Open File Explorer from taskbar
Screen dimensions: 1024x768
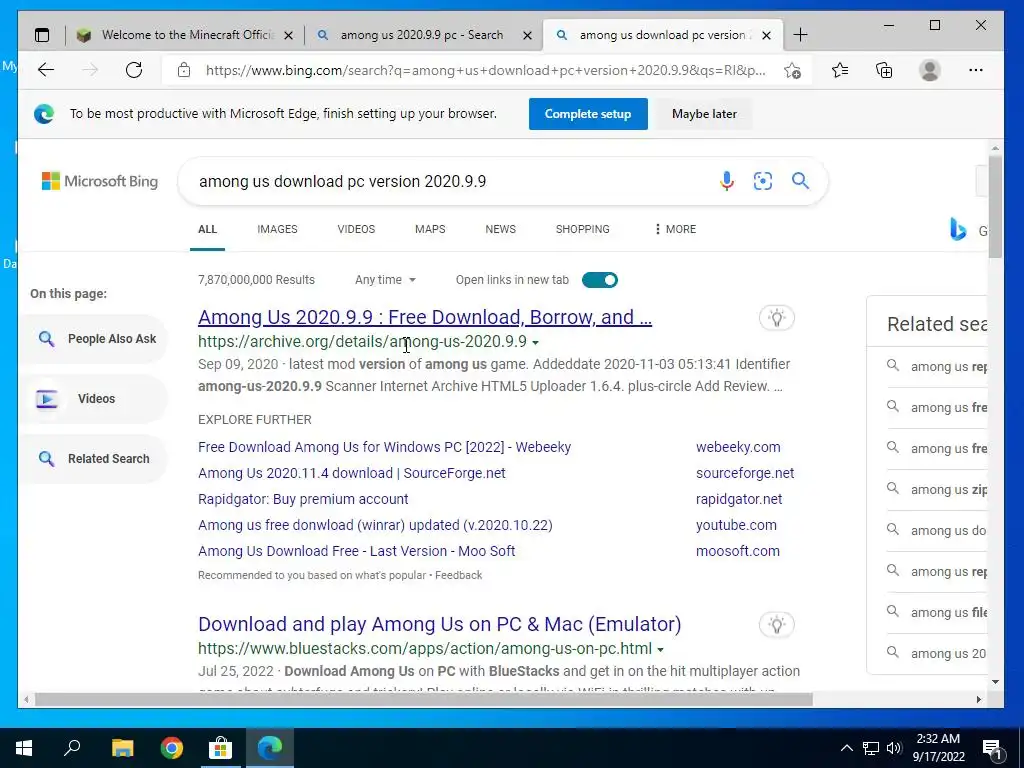click(122, 748)
